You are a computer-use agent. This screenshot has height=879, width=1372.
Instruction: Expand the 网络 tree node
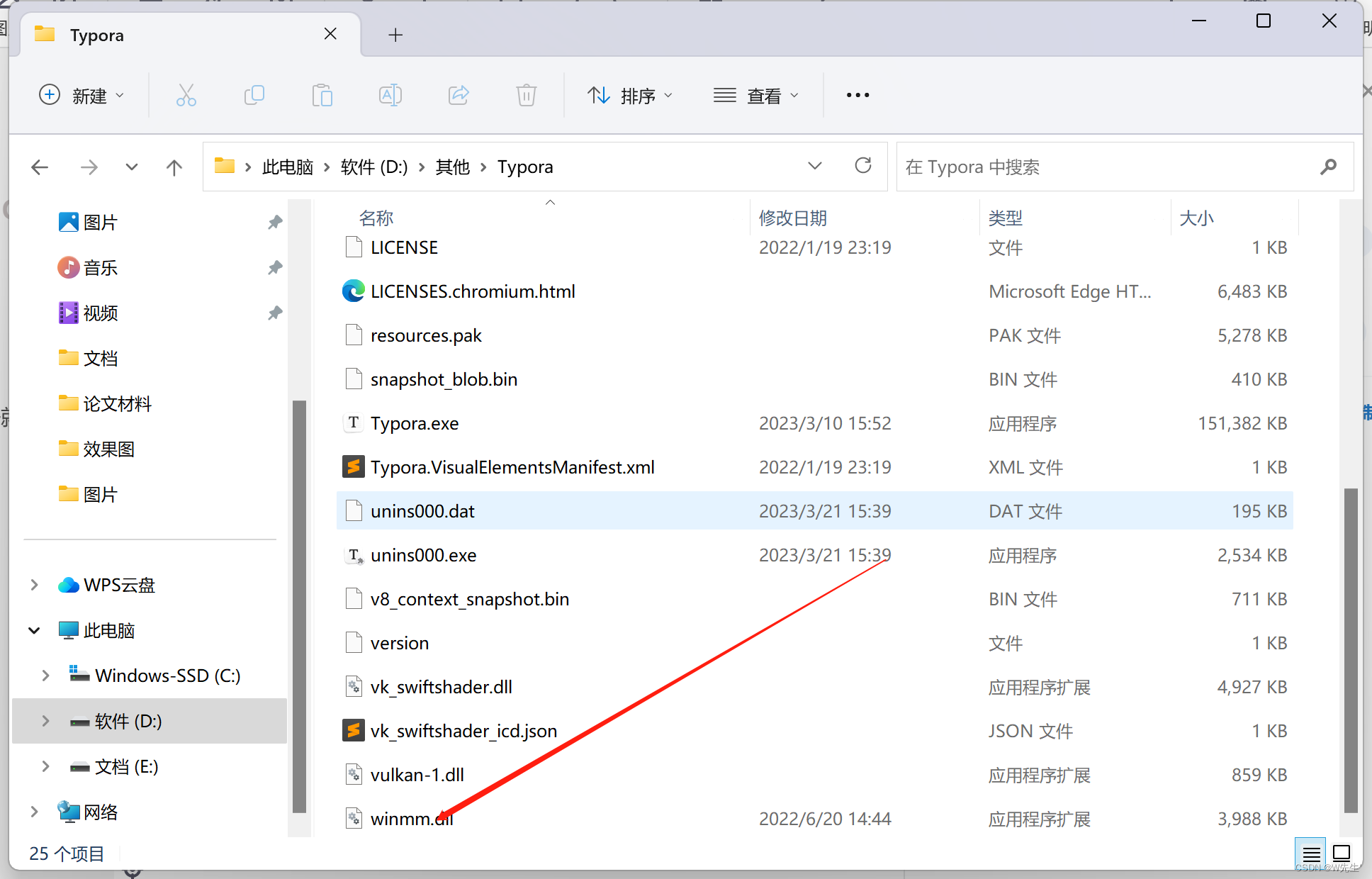(34, 812)
